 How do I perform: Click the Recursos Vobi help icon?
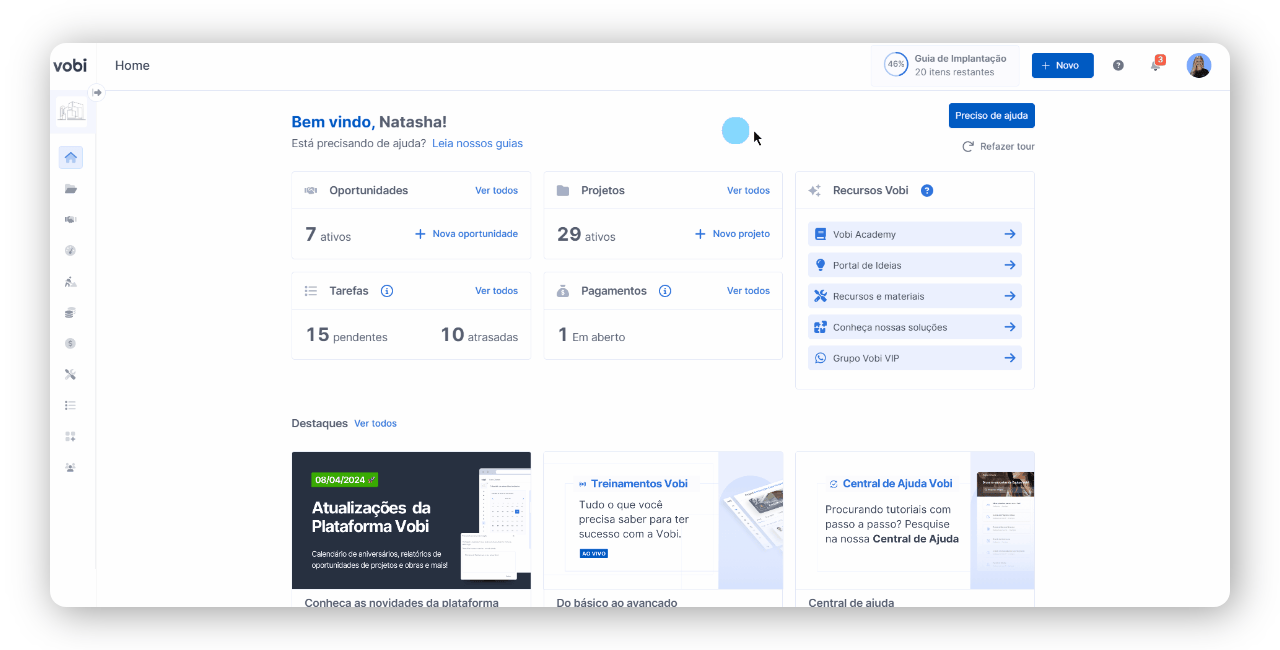[927, 191]
